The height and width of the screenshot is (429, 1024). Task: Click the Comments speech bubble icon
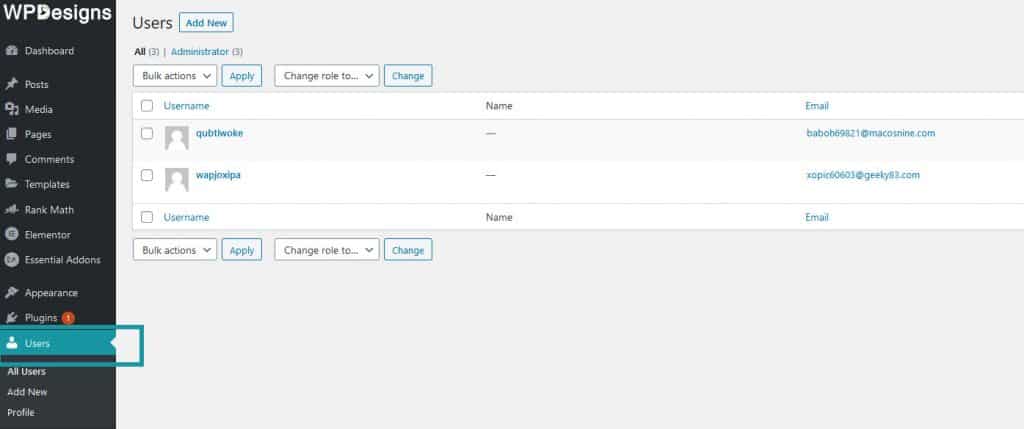pyautogui.click(x=12, y=160)
